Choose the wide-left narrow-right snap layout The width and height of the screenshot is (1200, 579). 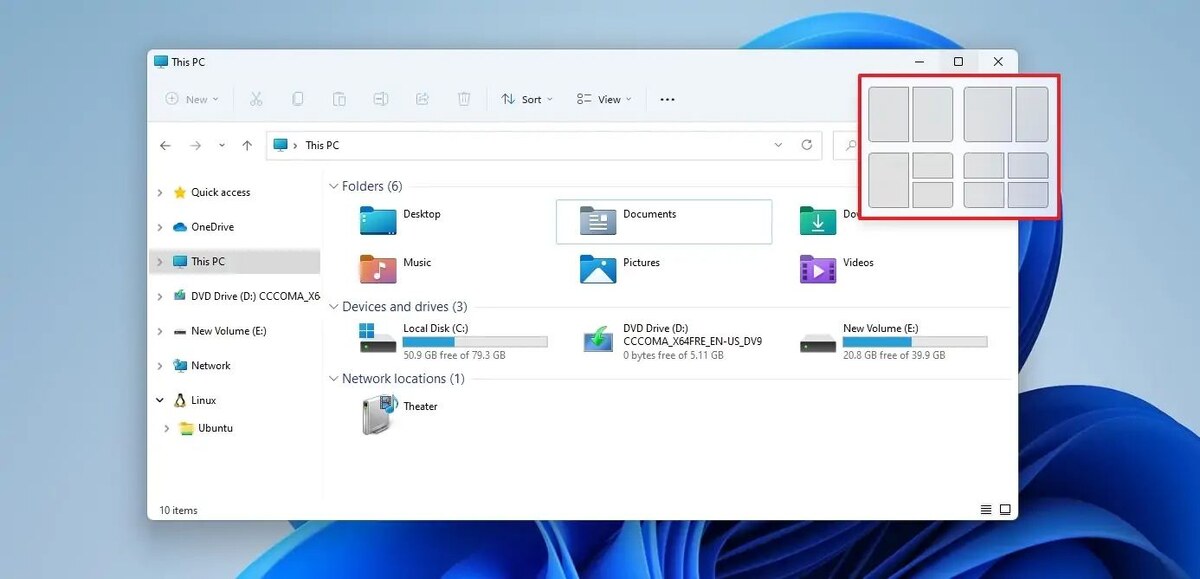[x=1006, y=114]
